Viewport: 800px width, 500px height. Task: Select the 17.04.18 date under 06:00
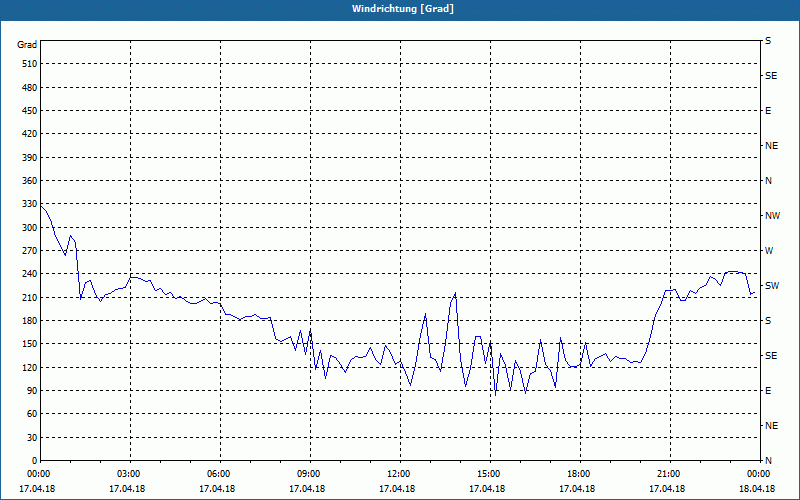[x=217, y=489]
